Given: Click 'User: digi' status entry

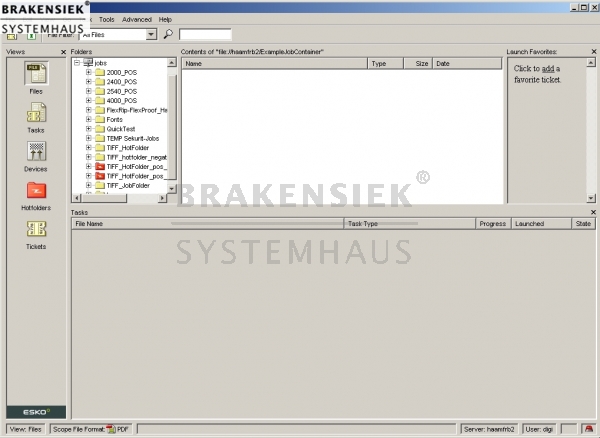Looking at the screenshot, I should pos(539,429).
